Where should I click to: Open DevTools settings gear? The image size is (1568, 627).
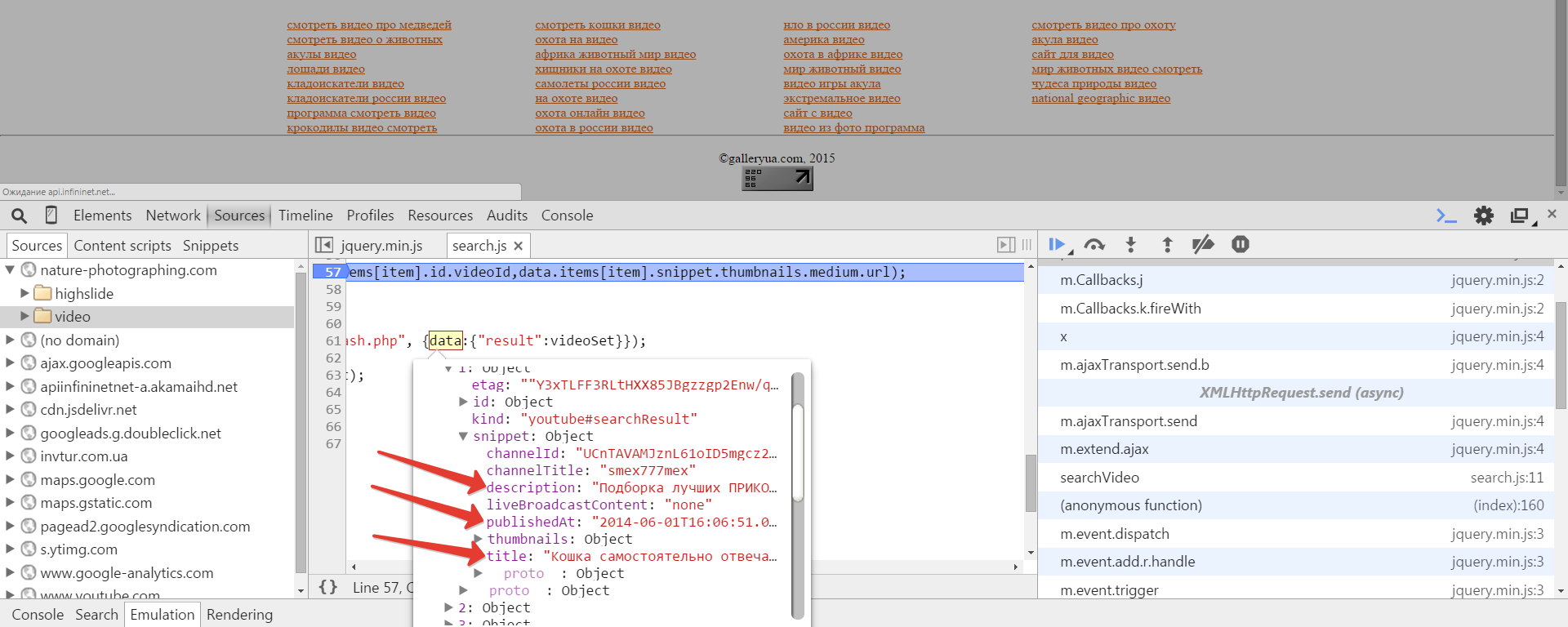coord(1484,216)
